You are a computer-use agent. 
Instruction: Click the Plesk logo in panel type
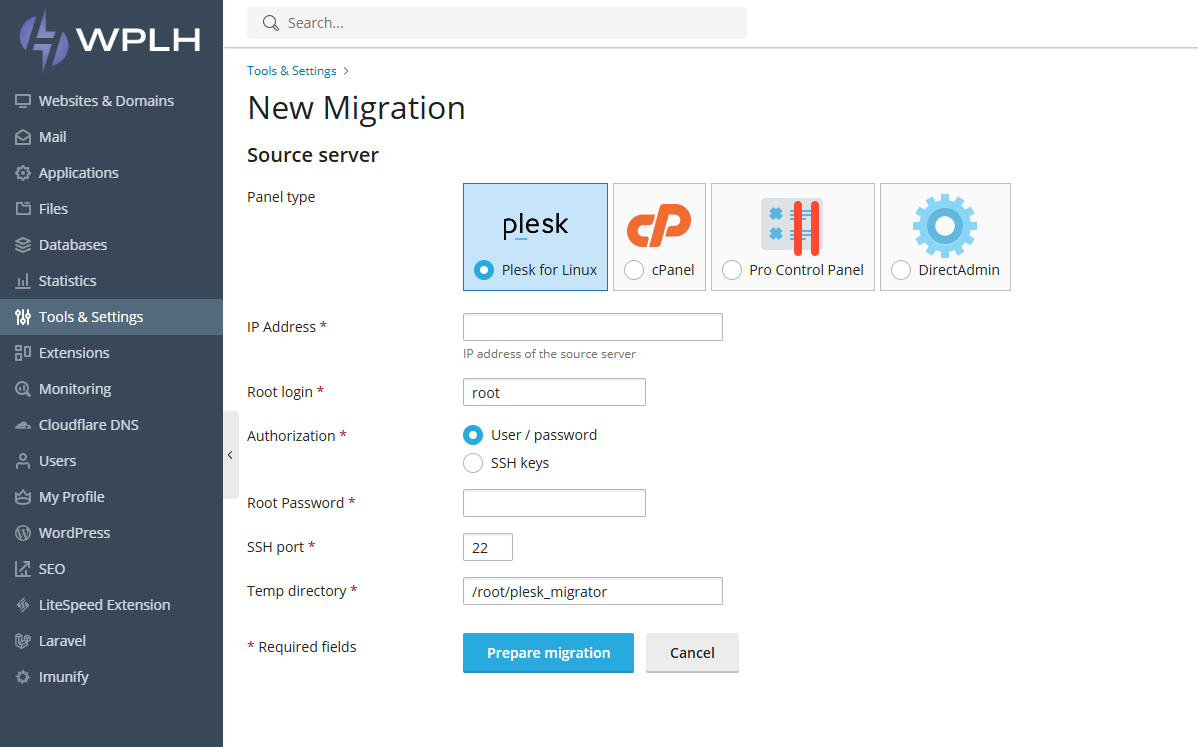pyautogui.click(x=535, y=225)
